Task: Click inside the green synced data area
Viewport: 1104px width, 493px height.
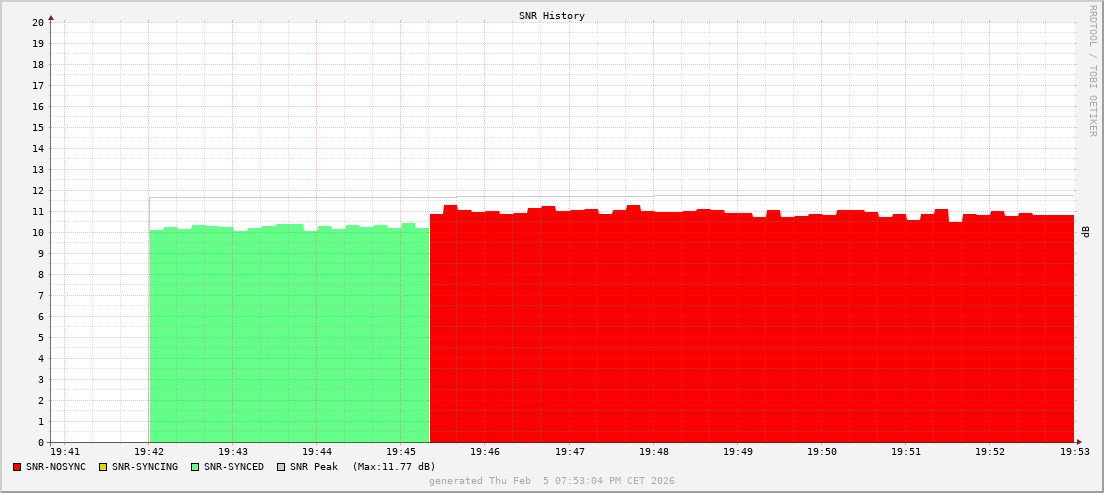Action: pyautogui.click(x=290, y=340)
